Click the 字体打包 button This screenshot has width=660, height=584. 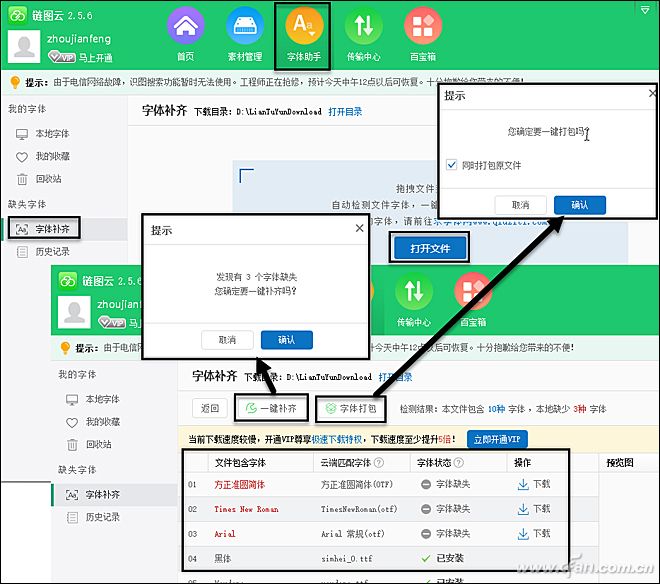[351, 408]
